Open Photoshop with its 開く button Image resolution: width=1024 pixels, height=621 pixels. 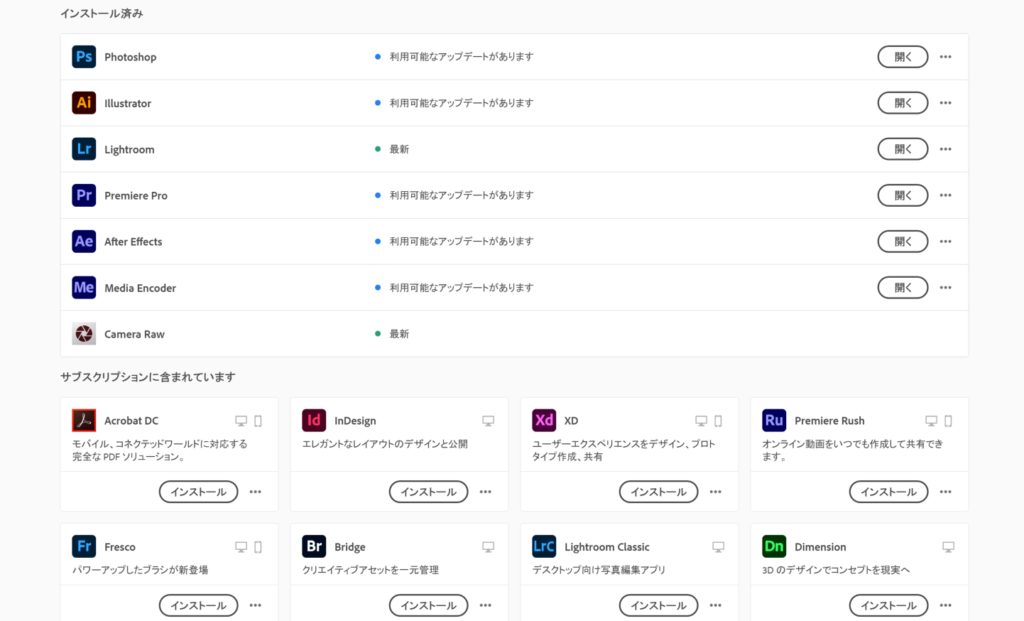coord(903,57)
